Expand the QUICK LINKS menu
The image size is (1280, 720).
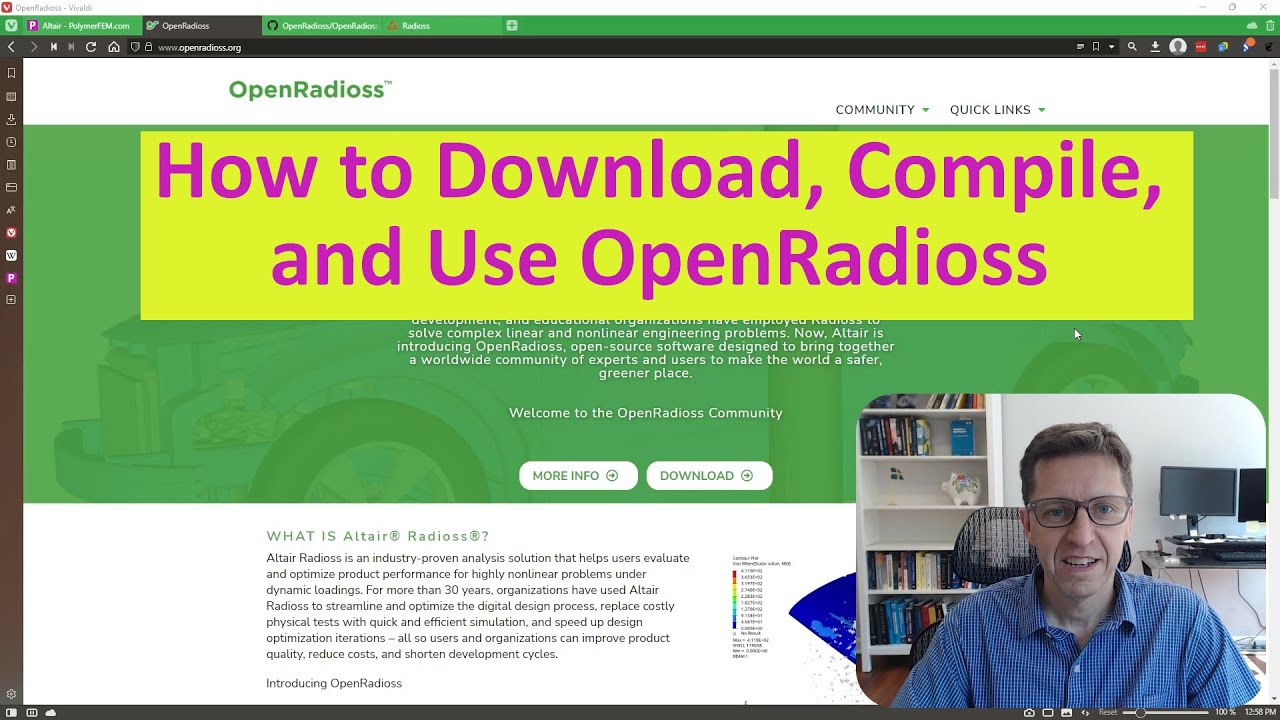(x=998, y=110)
